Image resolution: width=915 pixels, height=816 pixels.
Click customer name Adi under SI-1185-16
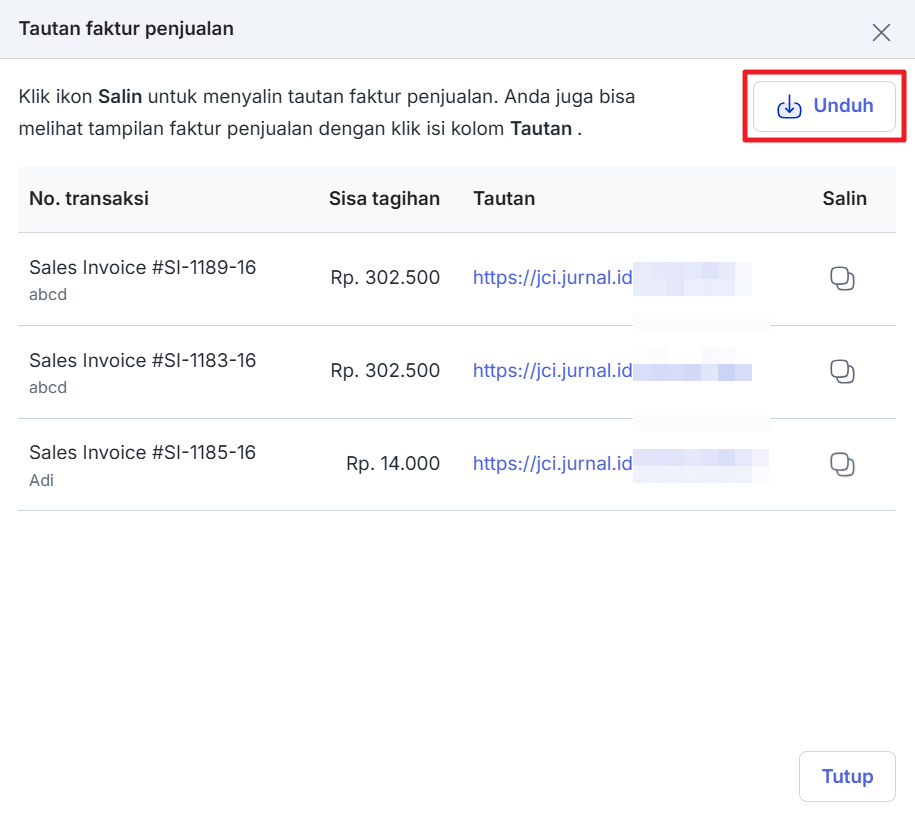[42, 481]
